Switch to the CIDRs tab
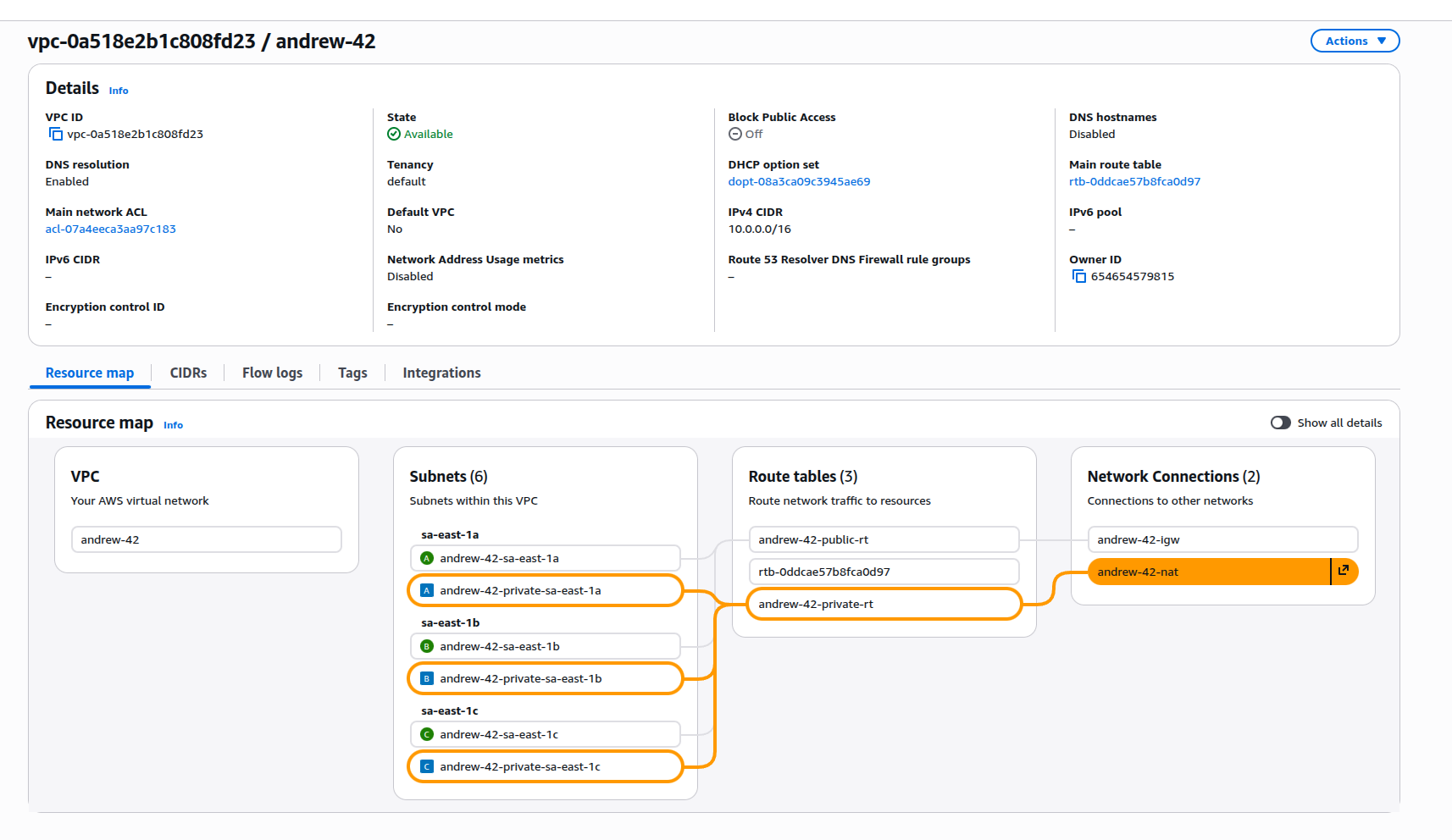Viewport: 1452px width, 840px height. click(188, 373)
